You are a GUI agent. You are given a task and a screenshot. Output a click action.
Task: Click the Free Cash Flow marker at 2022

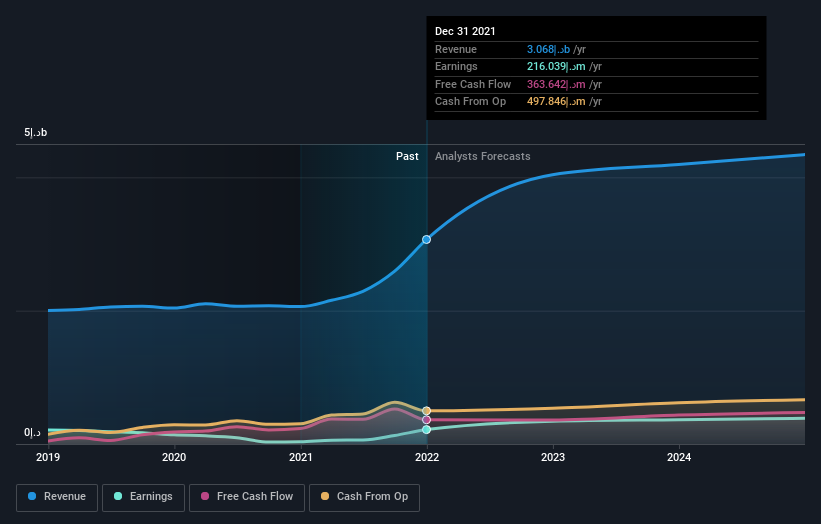click(x=427, y=420)
